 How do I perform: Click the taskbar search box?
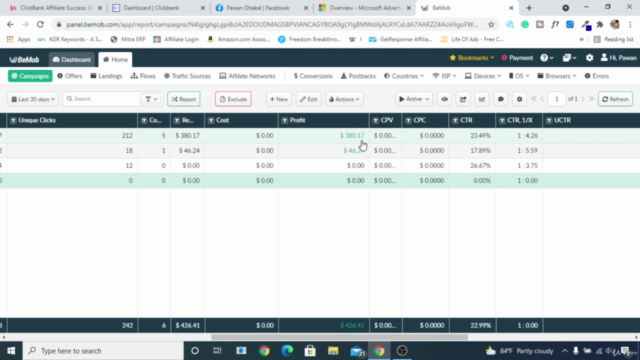coord(103,351)
